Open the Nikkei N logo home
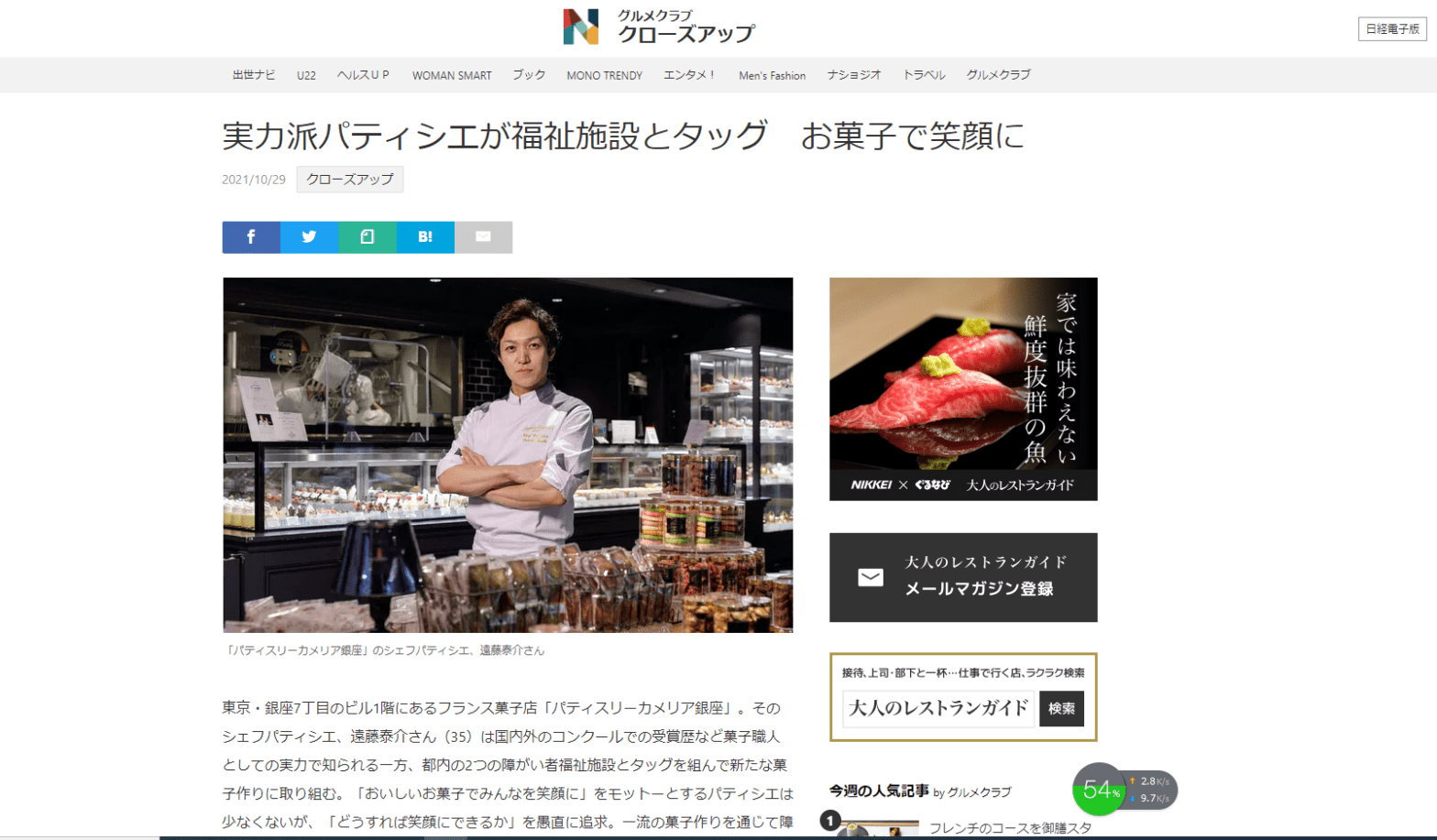Image resolution: width=1437 pixels, height=840 pixels. point(581,27)
